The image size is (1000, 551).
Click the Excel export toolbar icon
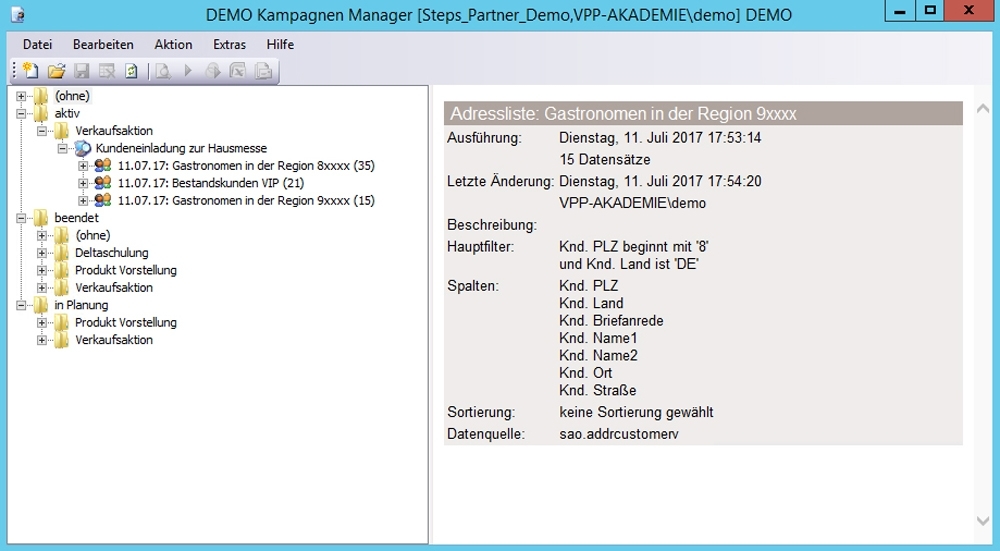coord(238,71)
